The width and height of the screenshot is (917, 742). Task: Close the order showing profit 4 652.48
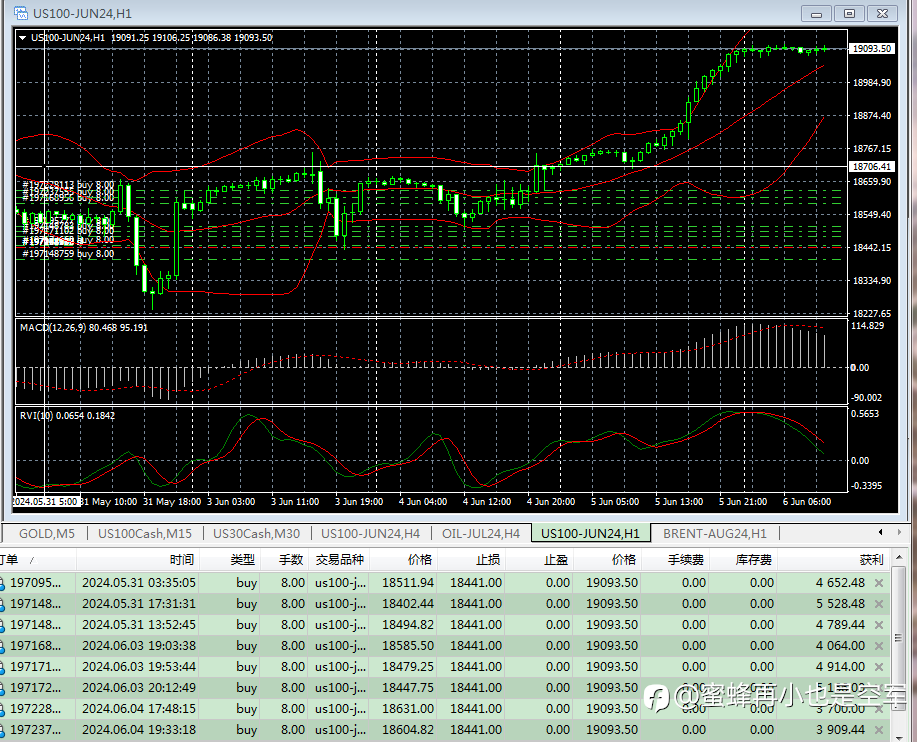click(x=879, y=583)
